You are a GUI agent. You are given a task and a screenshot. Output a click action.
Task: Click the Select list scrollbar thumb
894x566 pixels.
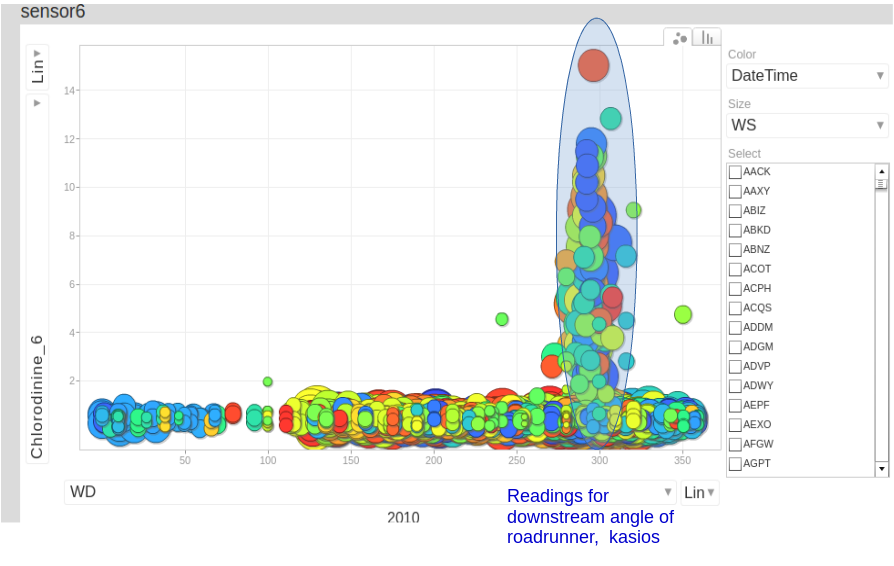(x=881, y=184)
